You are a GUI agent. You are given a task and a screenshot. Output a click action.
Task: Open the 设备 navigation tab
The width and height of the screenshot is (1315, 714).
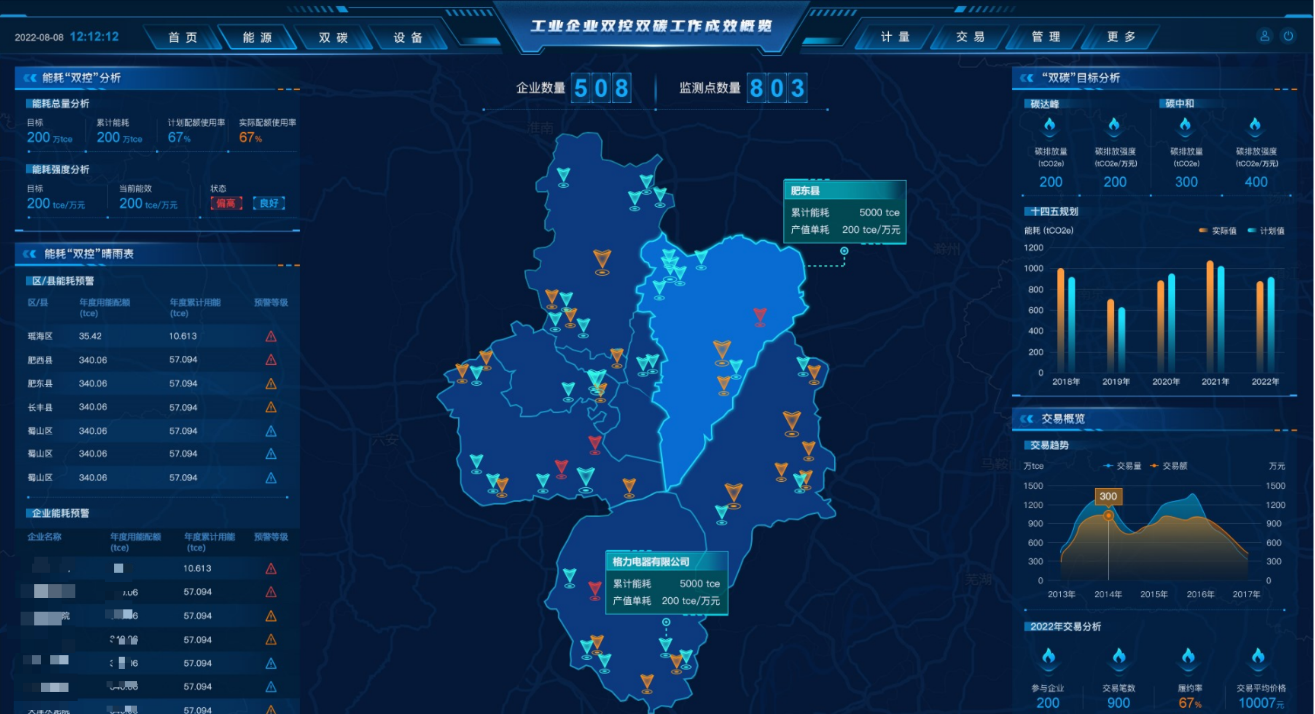tap(408, 37)
